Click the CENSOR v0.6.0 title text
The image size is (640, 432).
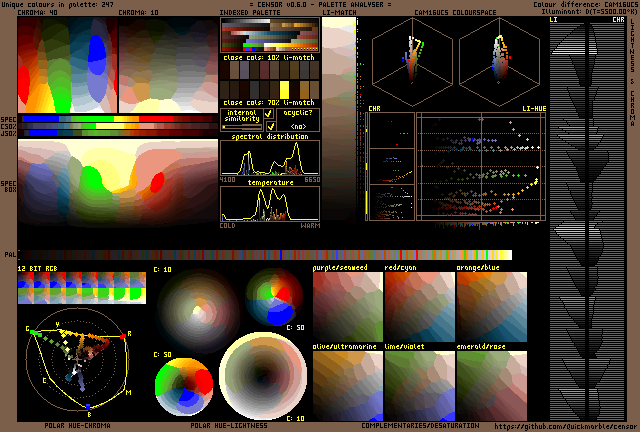coord(320,4)
